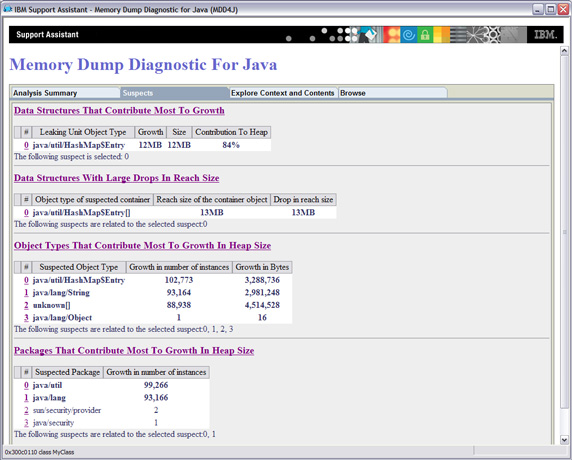572x460 pixels.
Task: Select the Suspects tab
Action: (174, 93)
